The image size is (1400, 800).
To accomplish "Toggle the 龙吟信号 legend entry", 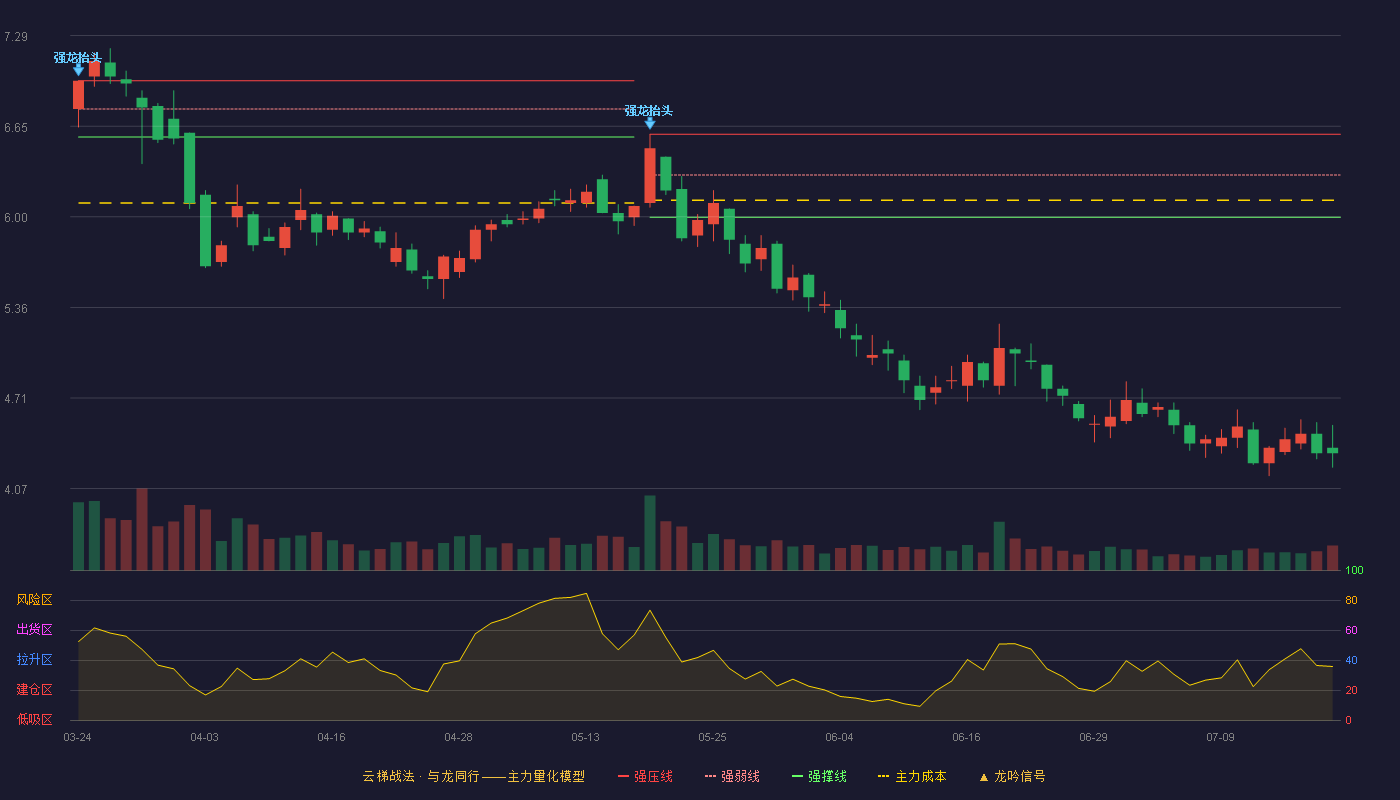I will 1011,776.
